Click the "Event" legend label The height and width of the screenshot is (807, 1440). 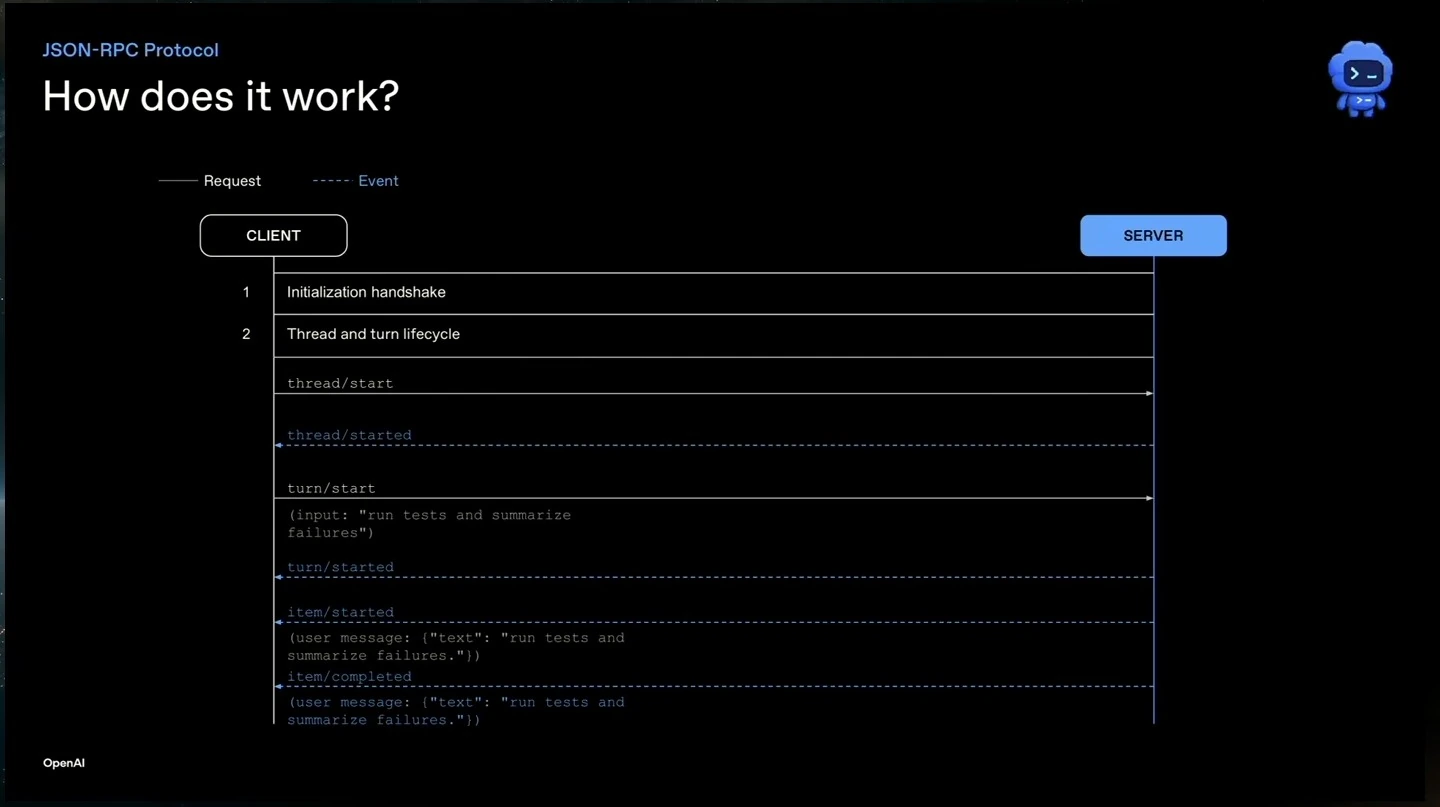point(378,181)
